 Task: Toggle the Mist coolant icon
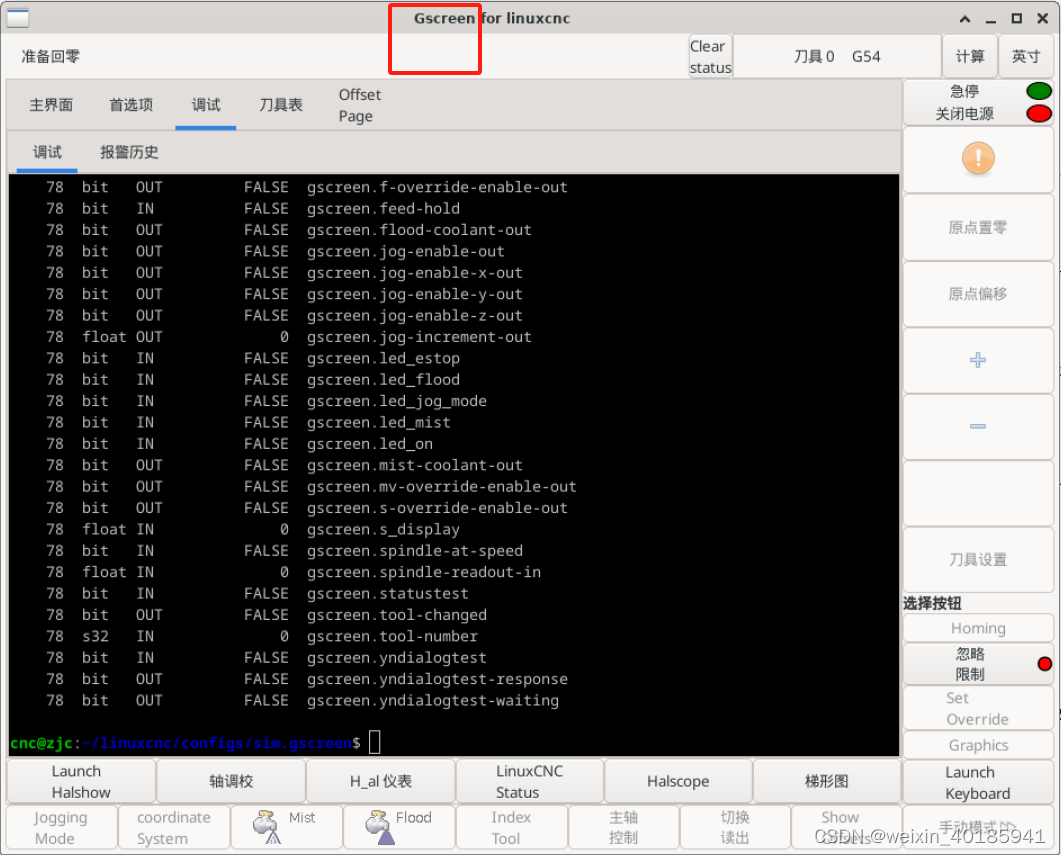(x=266, y=826)
